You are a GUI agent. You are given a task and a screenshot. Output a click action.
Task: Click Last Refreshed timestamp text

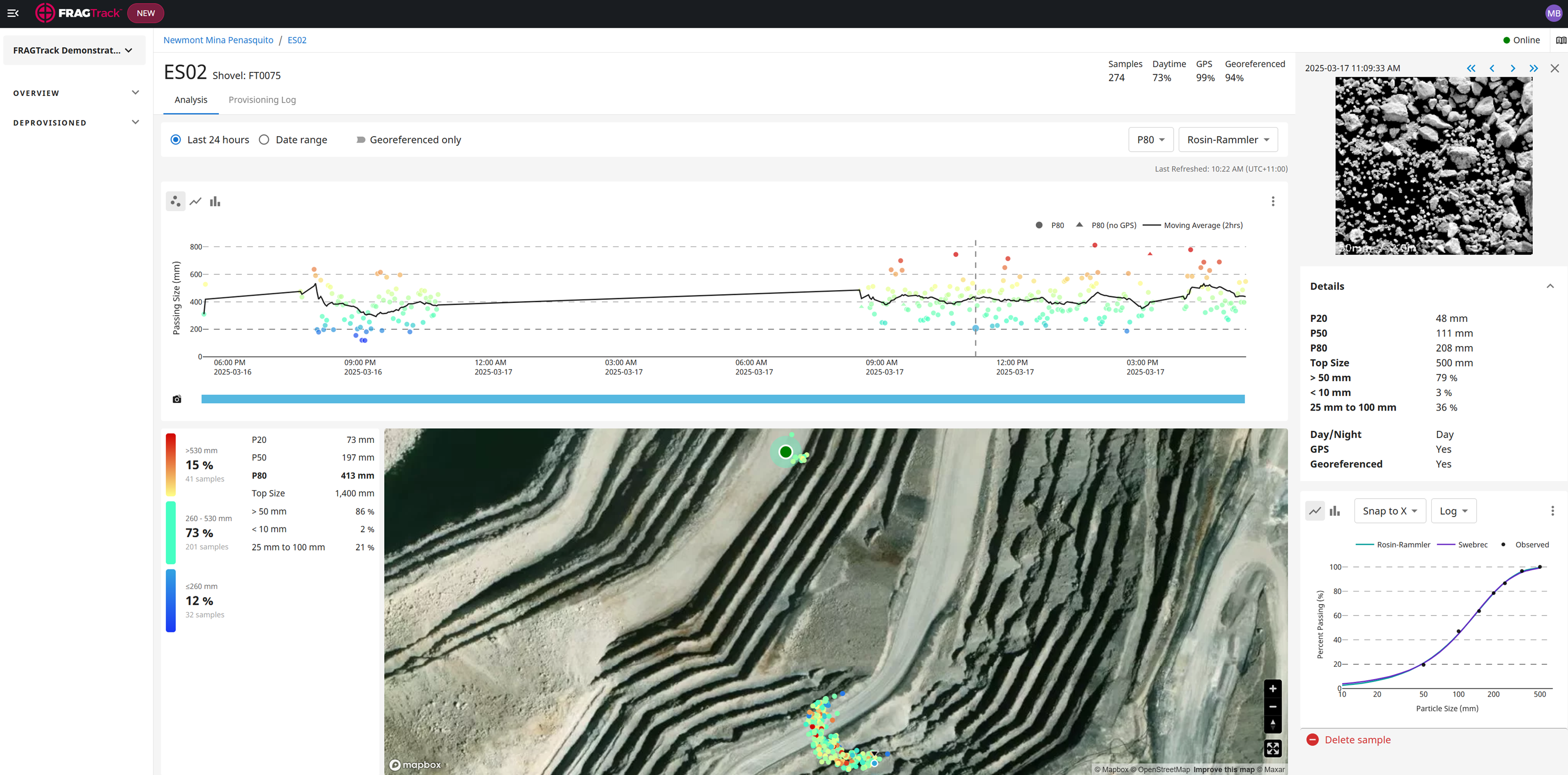[1221, 169]
